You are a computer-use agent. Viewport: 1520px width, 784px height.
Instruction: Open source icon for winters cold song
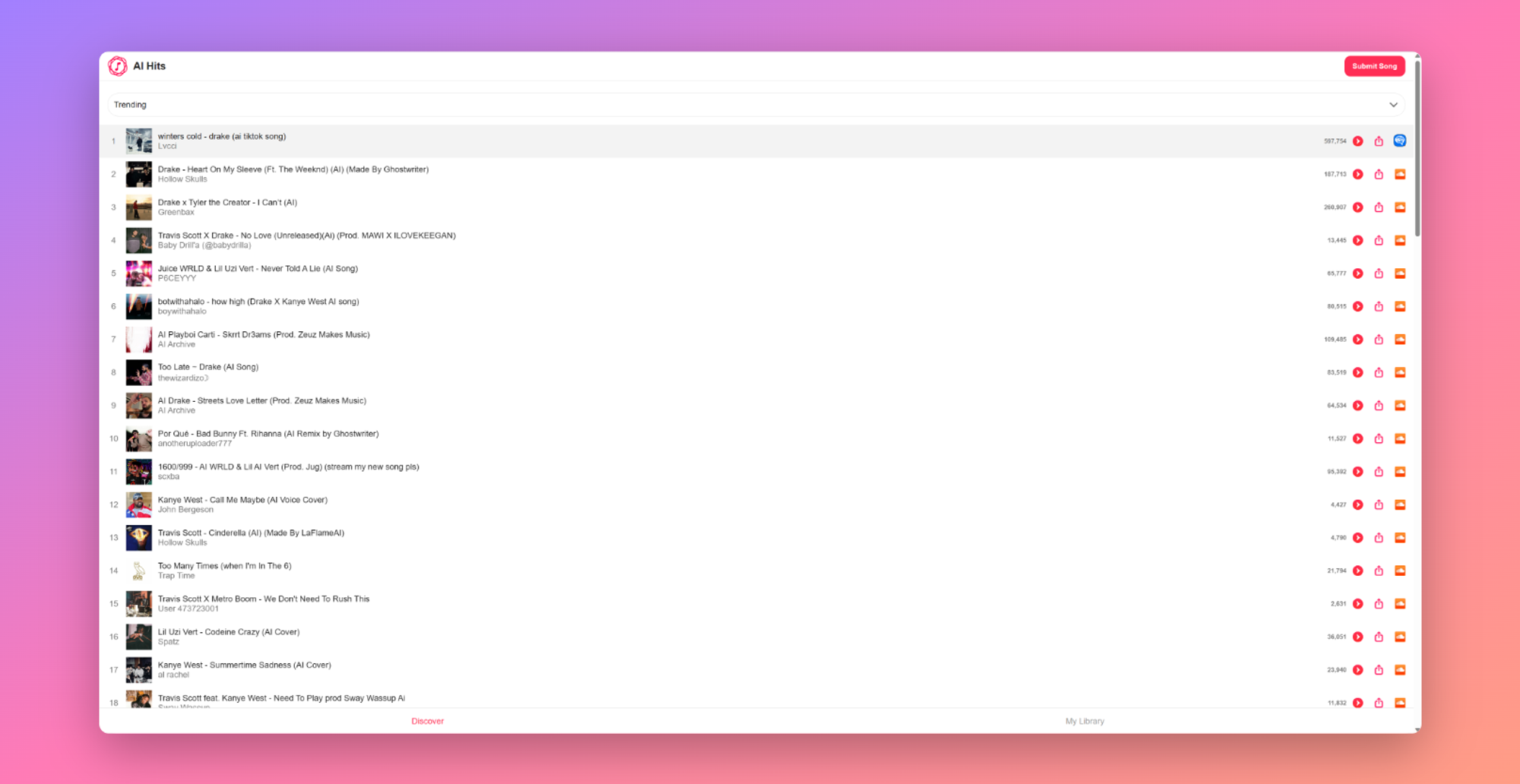click(1400, 141)
